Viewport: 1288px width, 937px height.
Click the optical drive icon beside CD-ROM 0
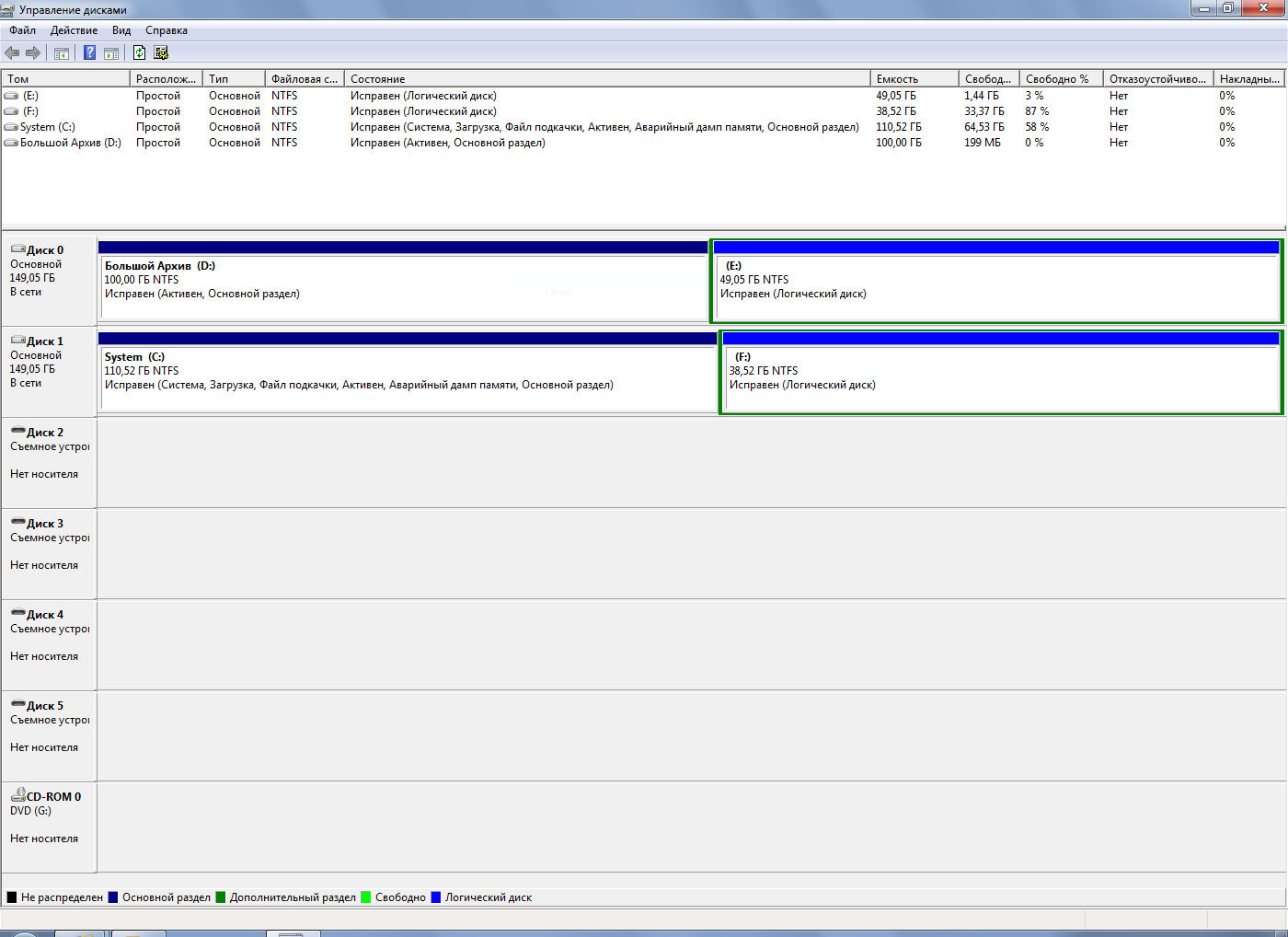click(17, 795)
